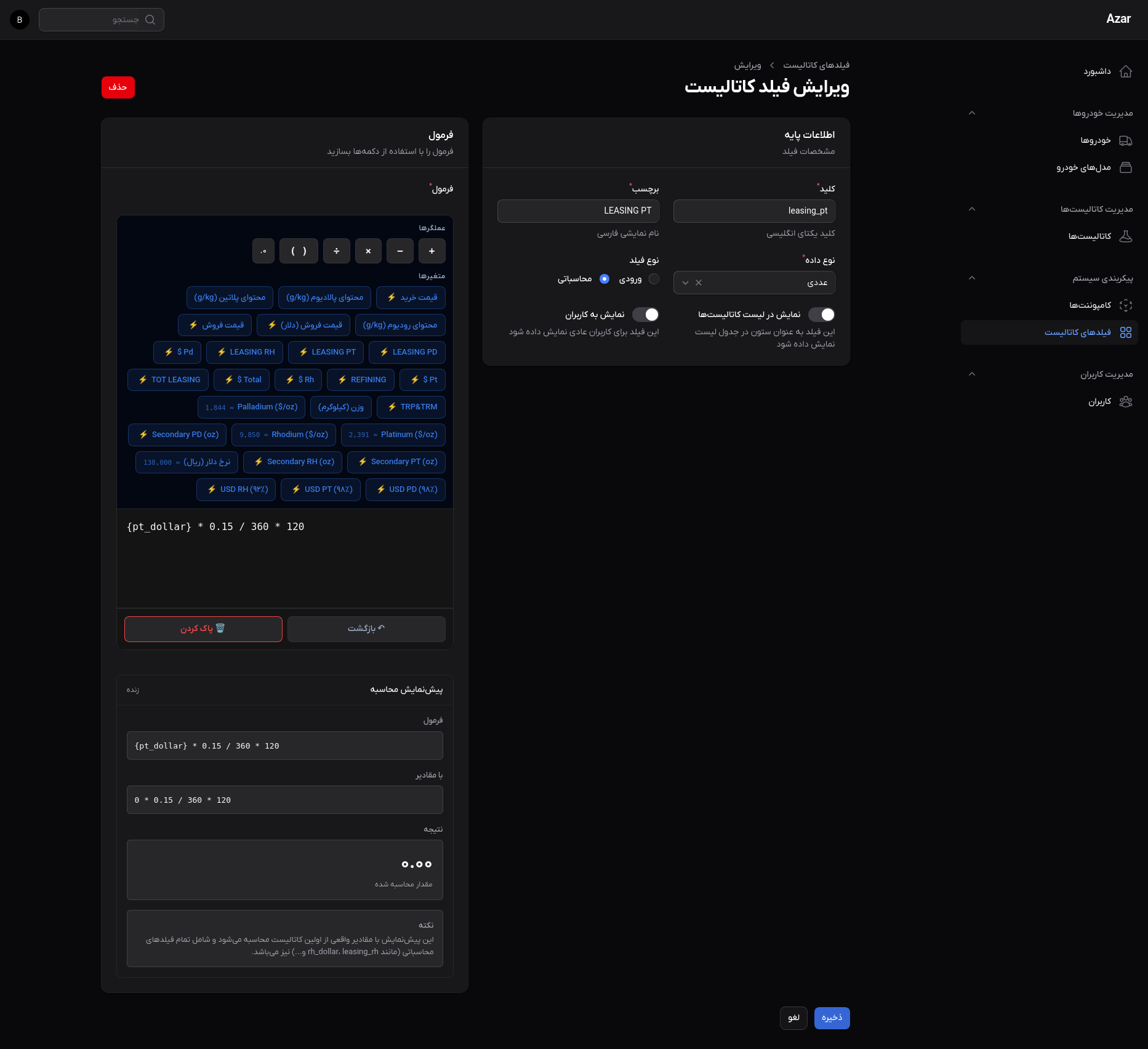Toggle show in catalysts list switch

(x=822, y=315)
